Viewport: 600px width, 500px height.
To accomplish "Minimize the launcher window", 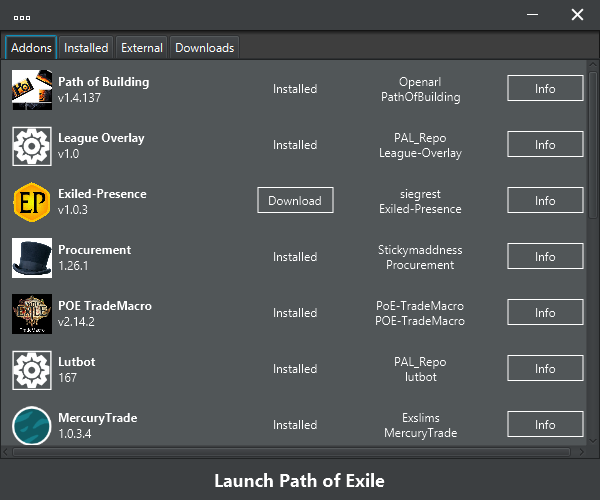I will [x=532, y=15].
